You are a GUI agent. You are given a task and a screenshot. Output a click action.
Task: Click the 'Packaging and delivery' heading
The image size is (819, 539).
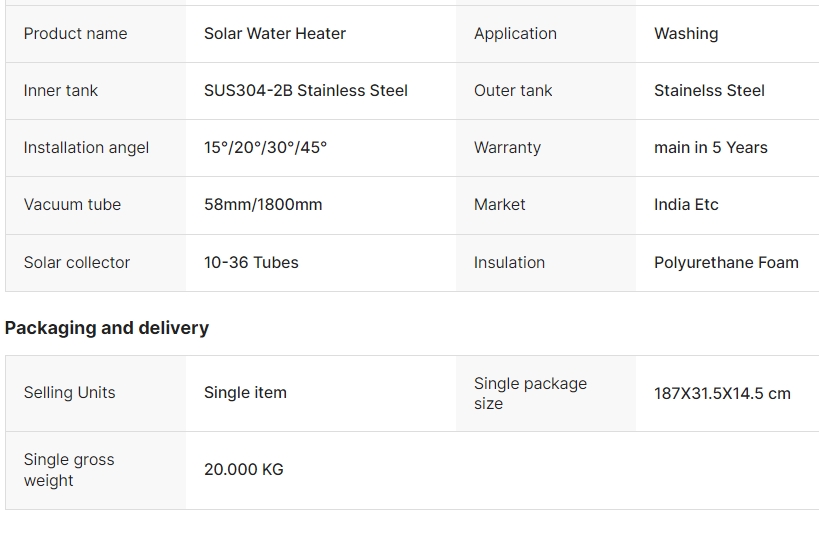coord(107,328)
